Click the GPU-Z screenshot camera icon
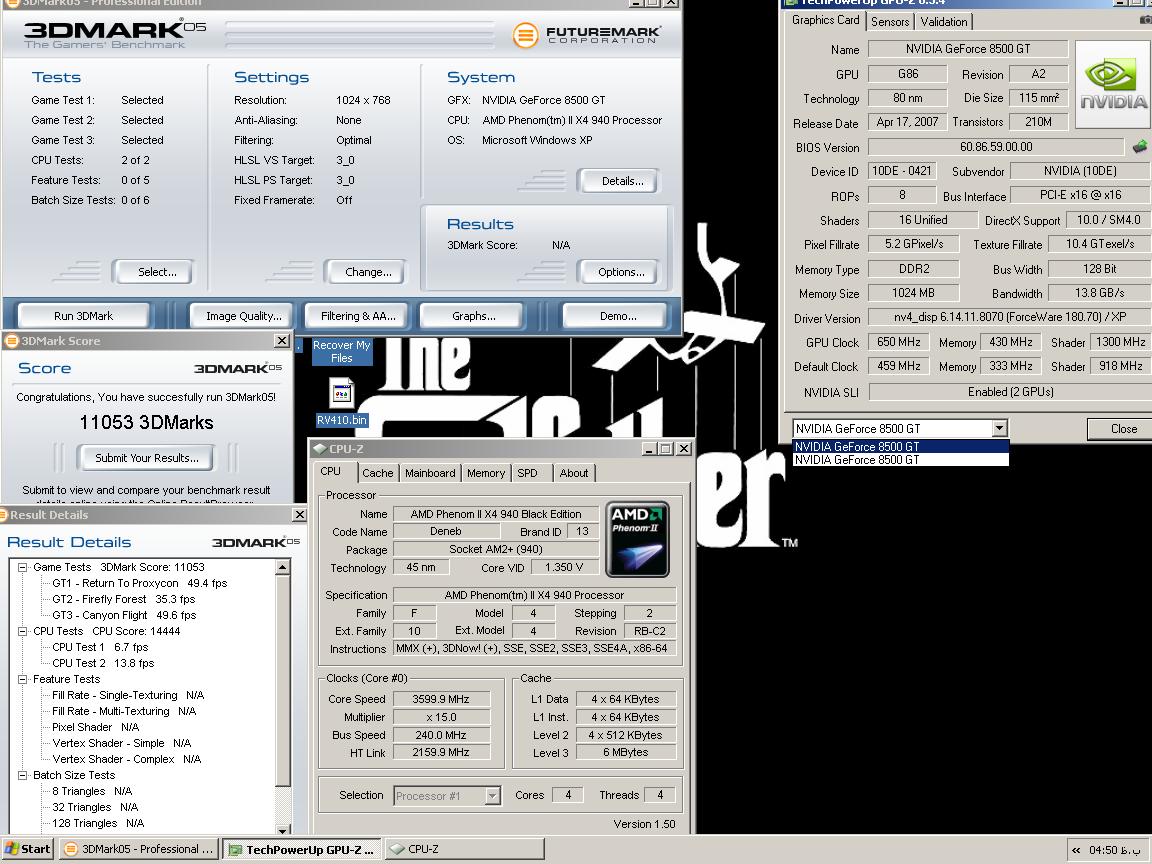The height and width of the screenshot is (864, 1152). 1145,20
